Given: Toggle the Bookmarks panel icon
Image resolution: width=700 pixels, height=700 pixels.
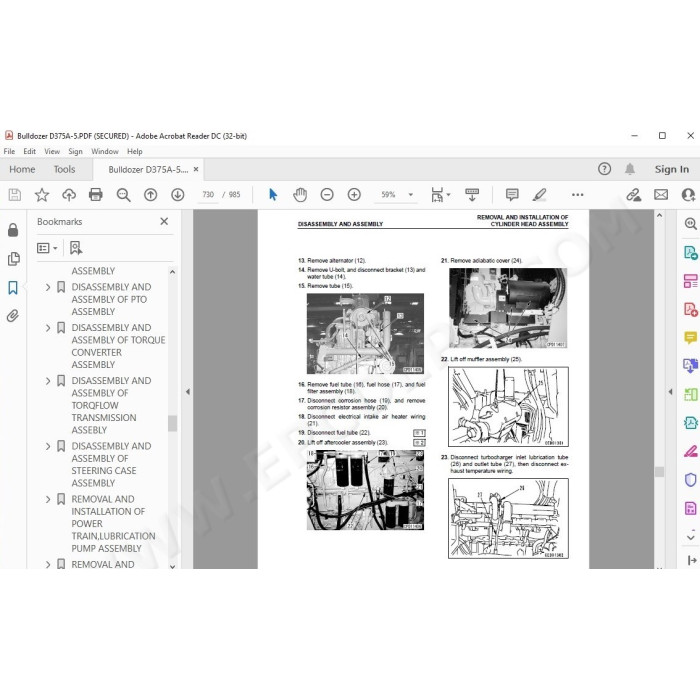Looking at the screenshot, I should 13,288.
